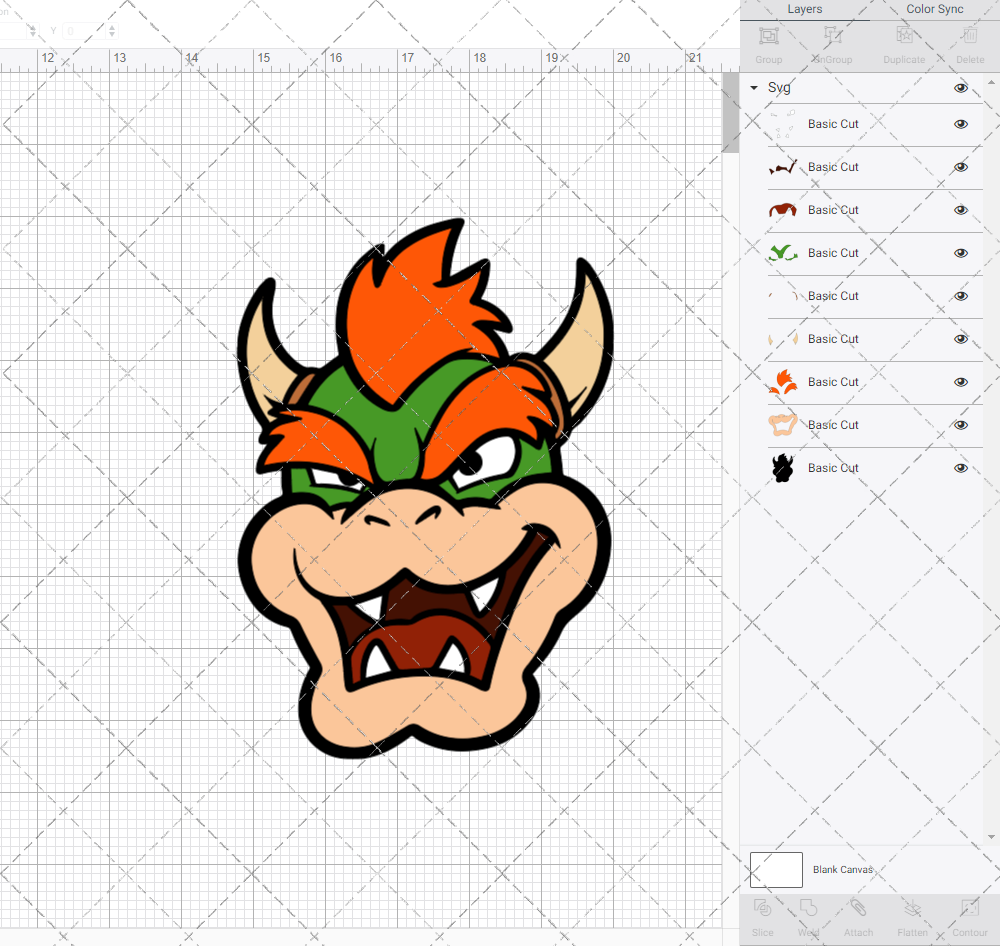Click the Svg group name

[x=779, y=87]
